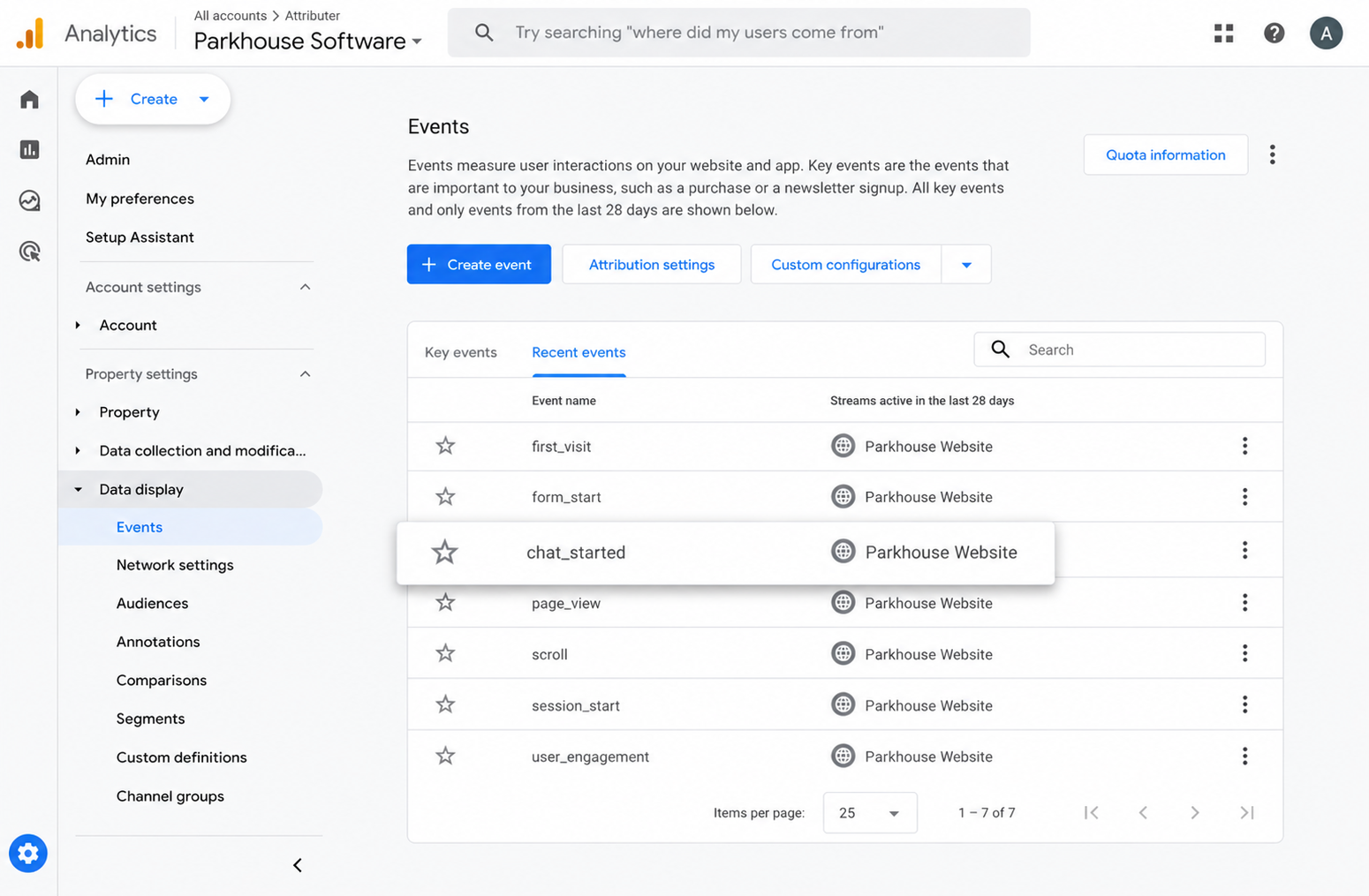1369x896 pixels.
Task: Click the Admin gear icon
Action: [x=28, y=854]
